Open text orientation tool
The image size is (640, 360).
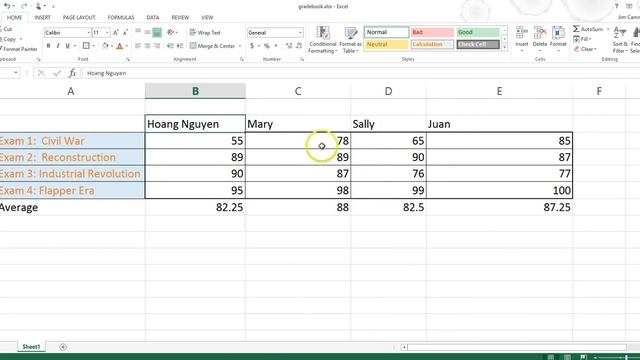[x=171, y=32]
